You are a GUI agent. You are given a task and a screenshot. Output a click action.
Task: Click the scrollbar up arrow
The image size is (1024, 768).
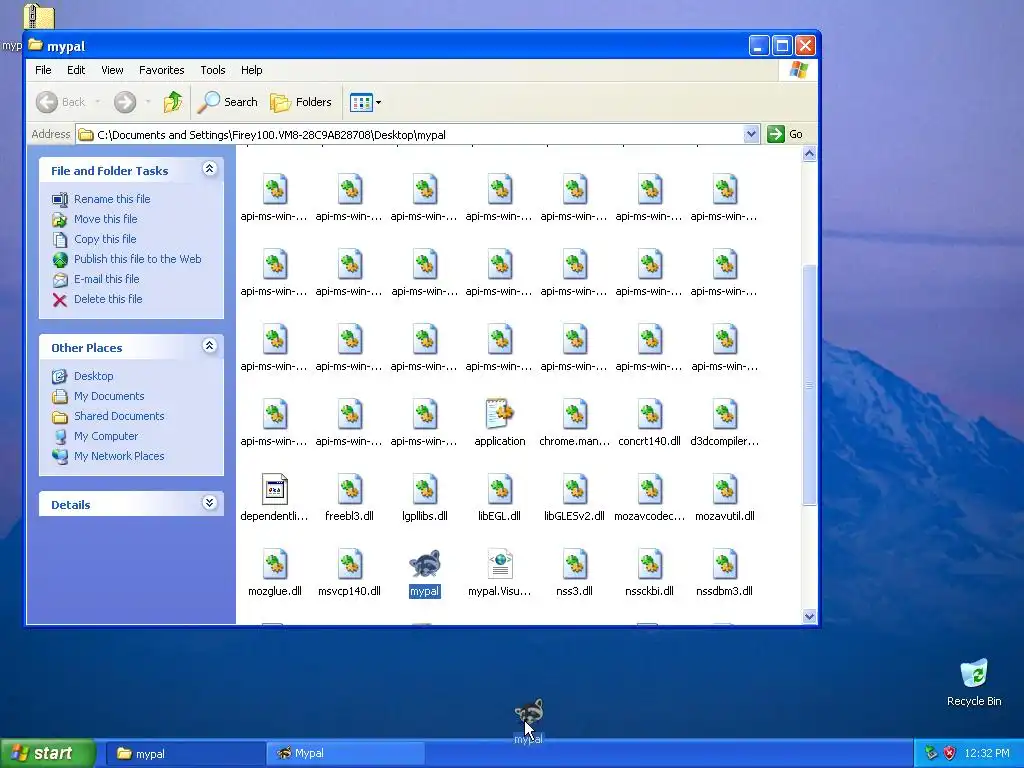(810, 154)
